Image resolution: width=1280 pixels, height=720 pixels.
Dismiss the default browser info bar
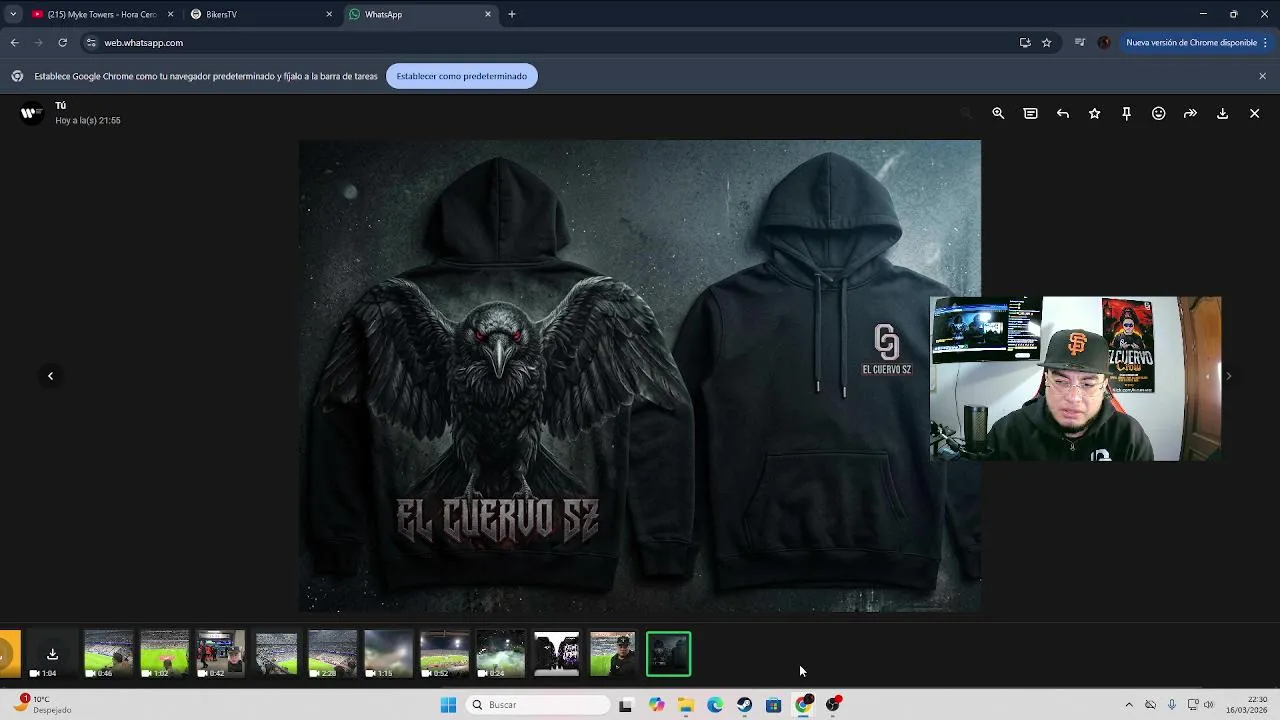pos(1262,76)
